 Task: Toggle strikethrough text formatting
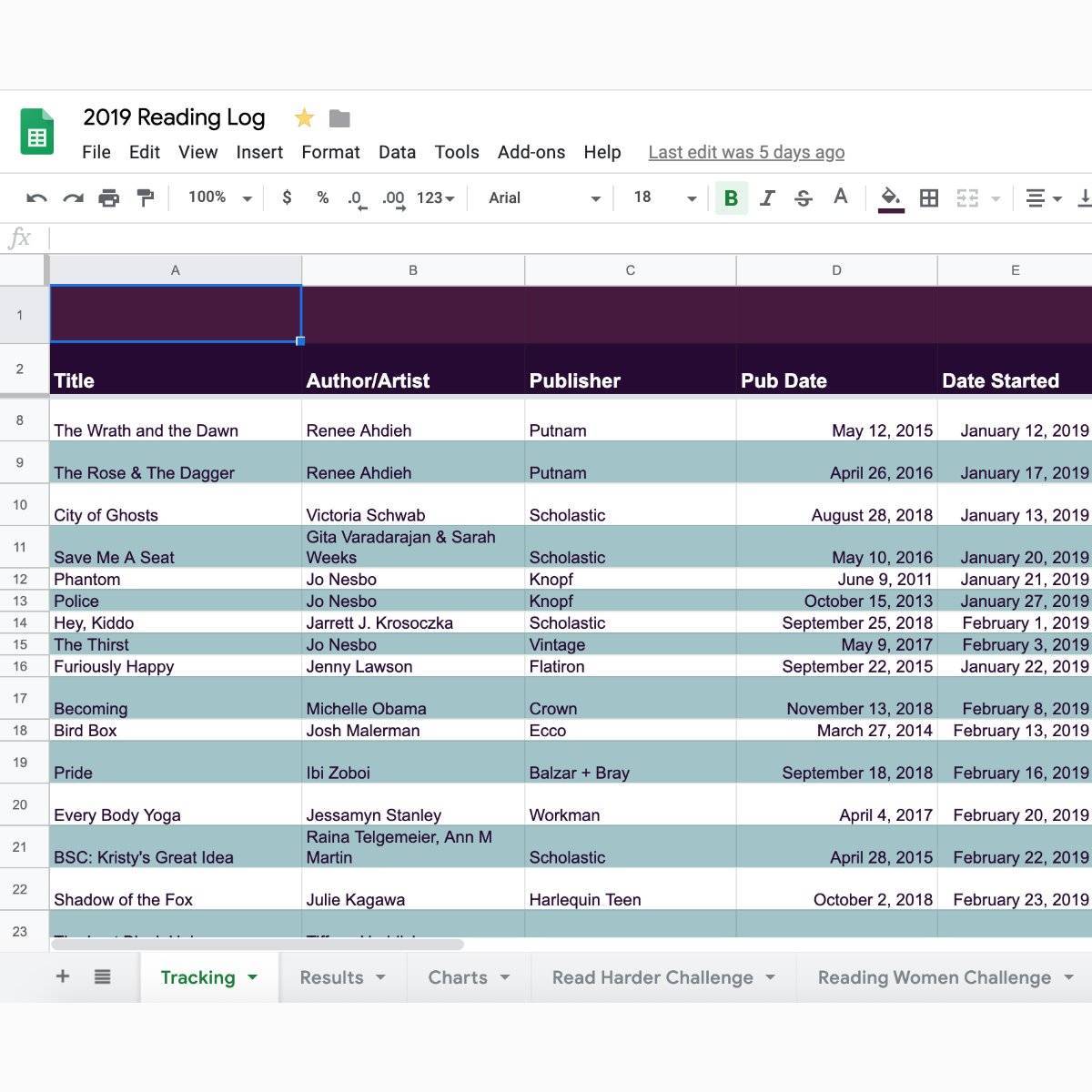803,198
